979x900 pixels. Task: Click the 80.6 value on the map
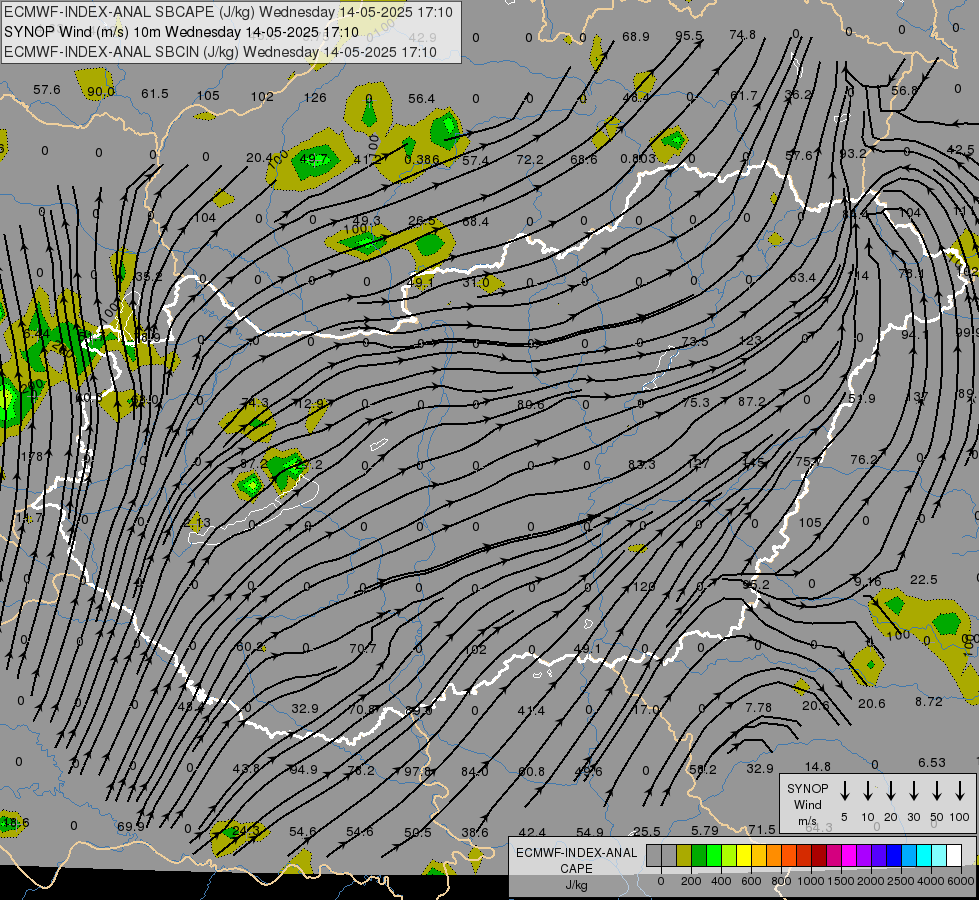pyautogui.click(x=530, y=405)
